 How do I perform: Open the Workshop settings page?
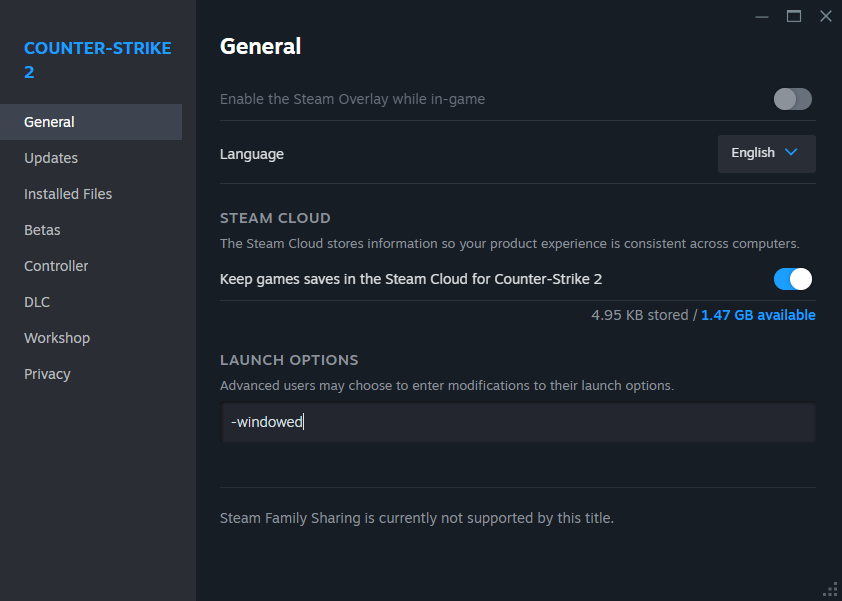pyautogui.click(x=57, y=338)
